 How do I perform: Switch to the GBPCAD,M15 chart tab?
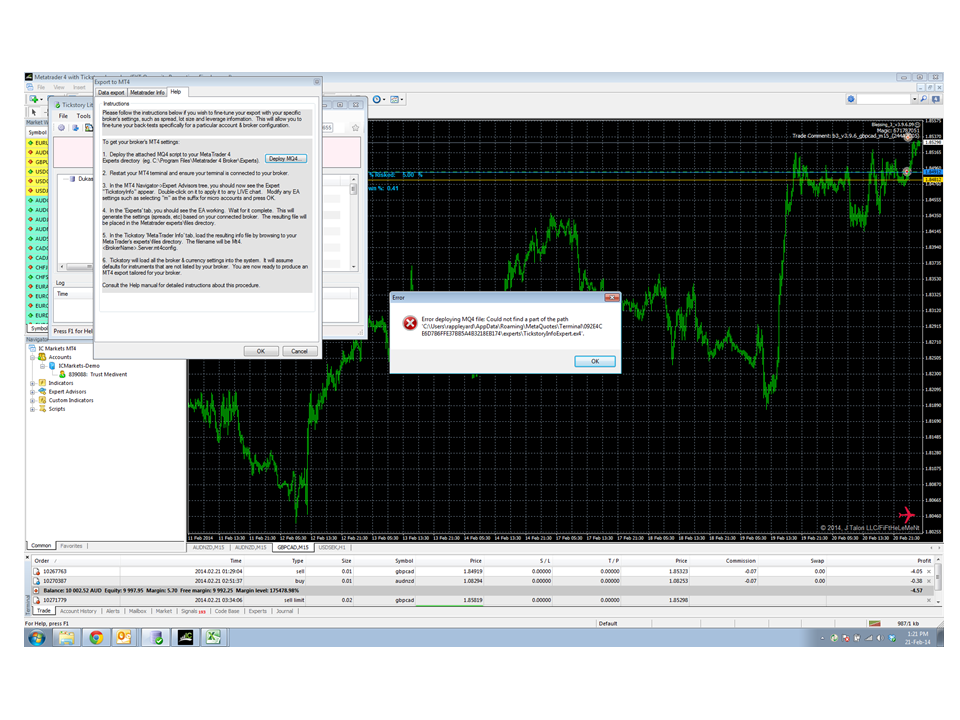point(293,547)
